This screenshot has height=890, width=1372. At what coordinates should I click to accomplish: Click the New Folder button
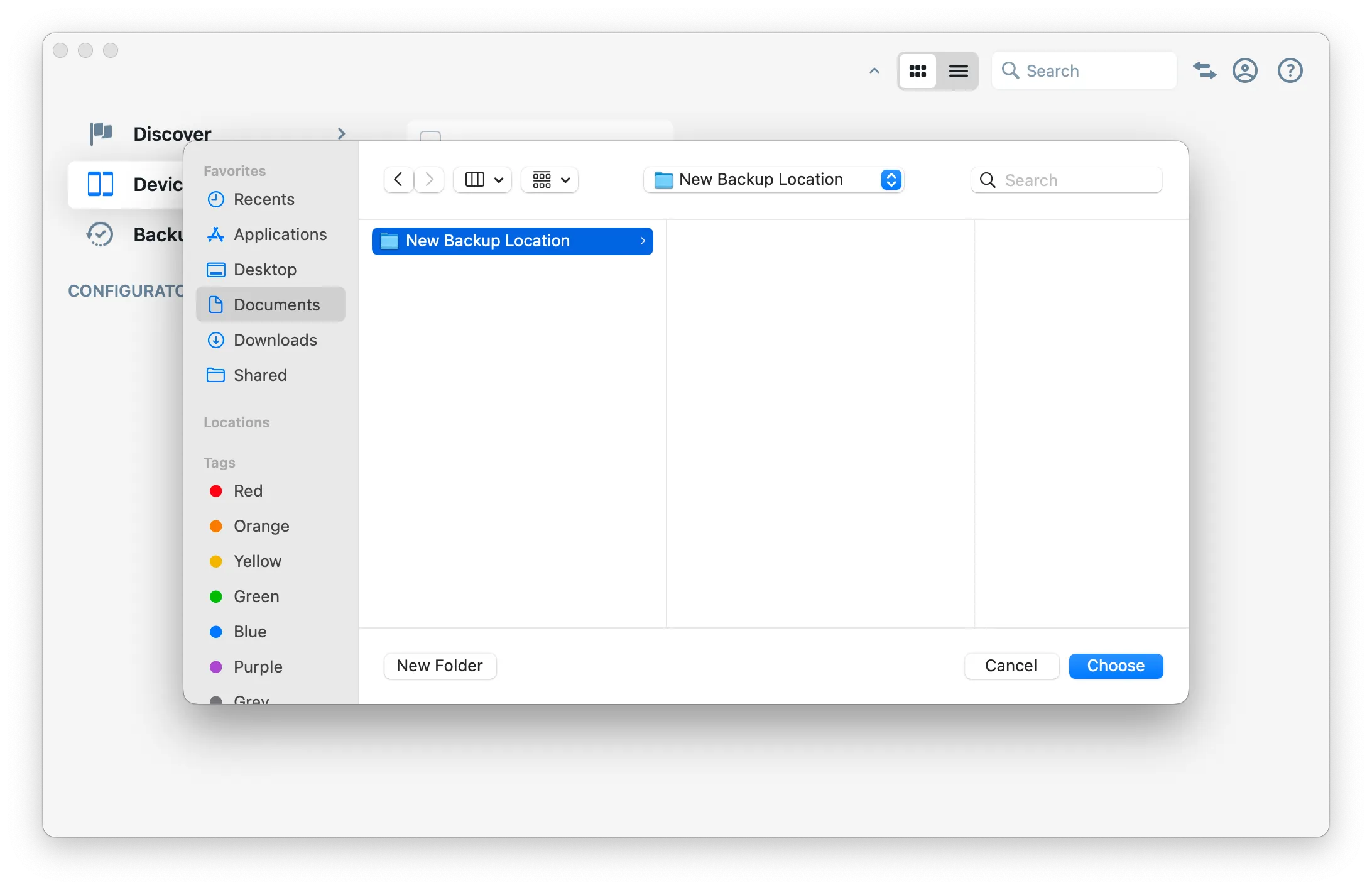(440, 666)
